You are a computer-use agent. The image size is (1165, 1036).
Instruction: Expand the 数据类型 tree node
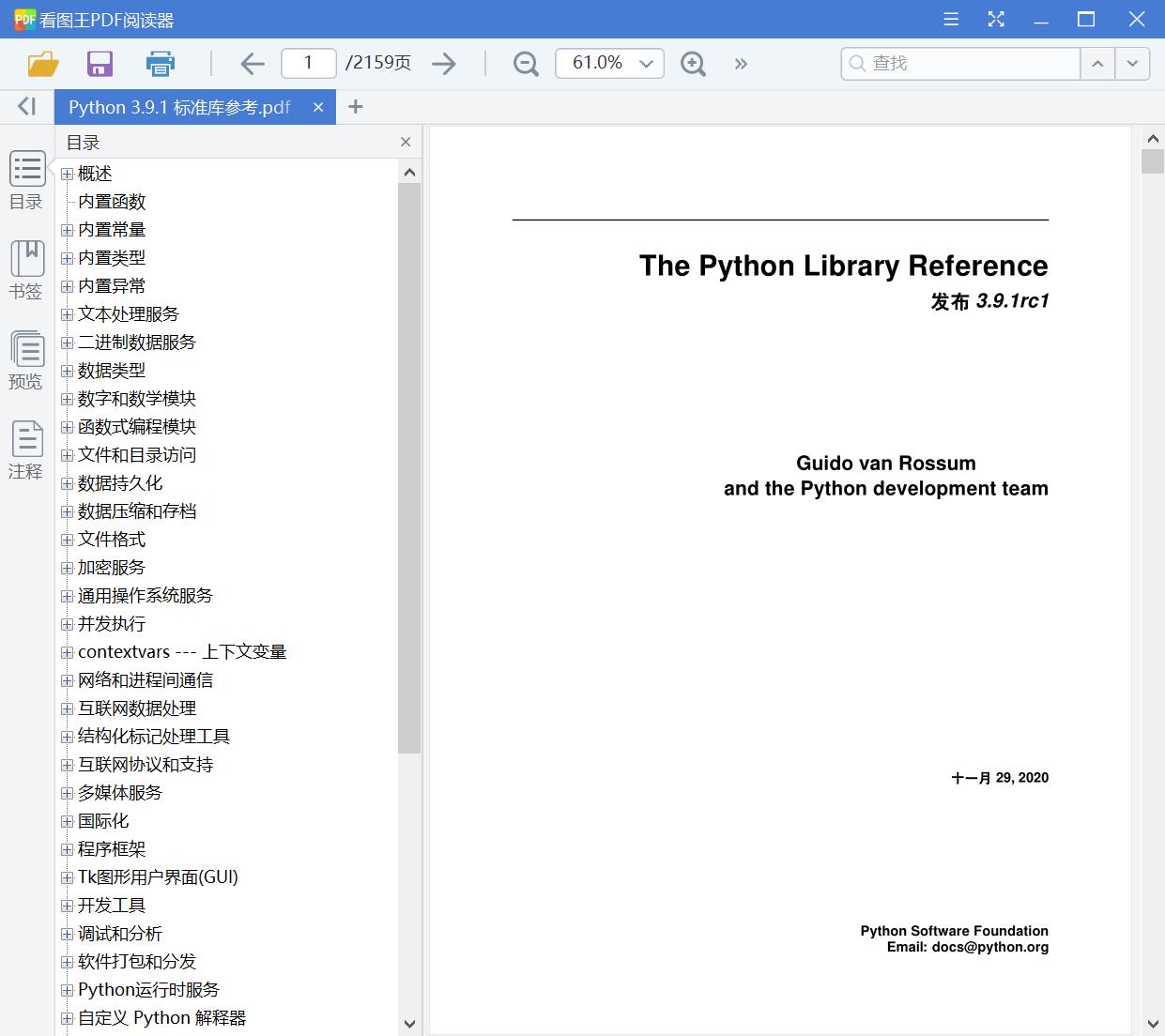pos(66,371)
